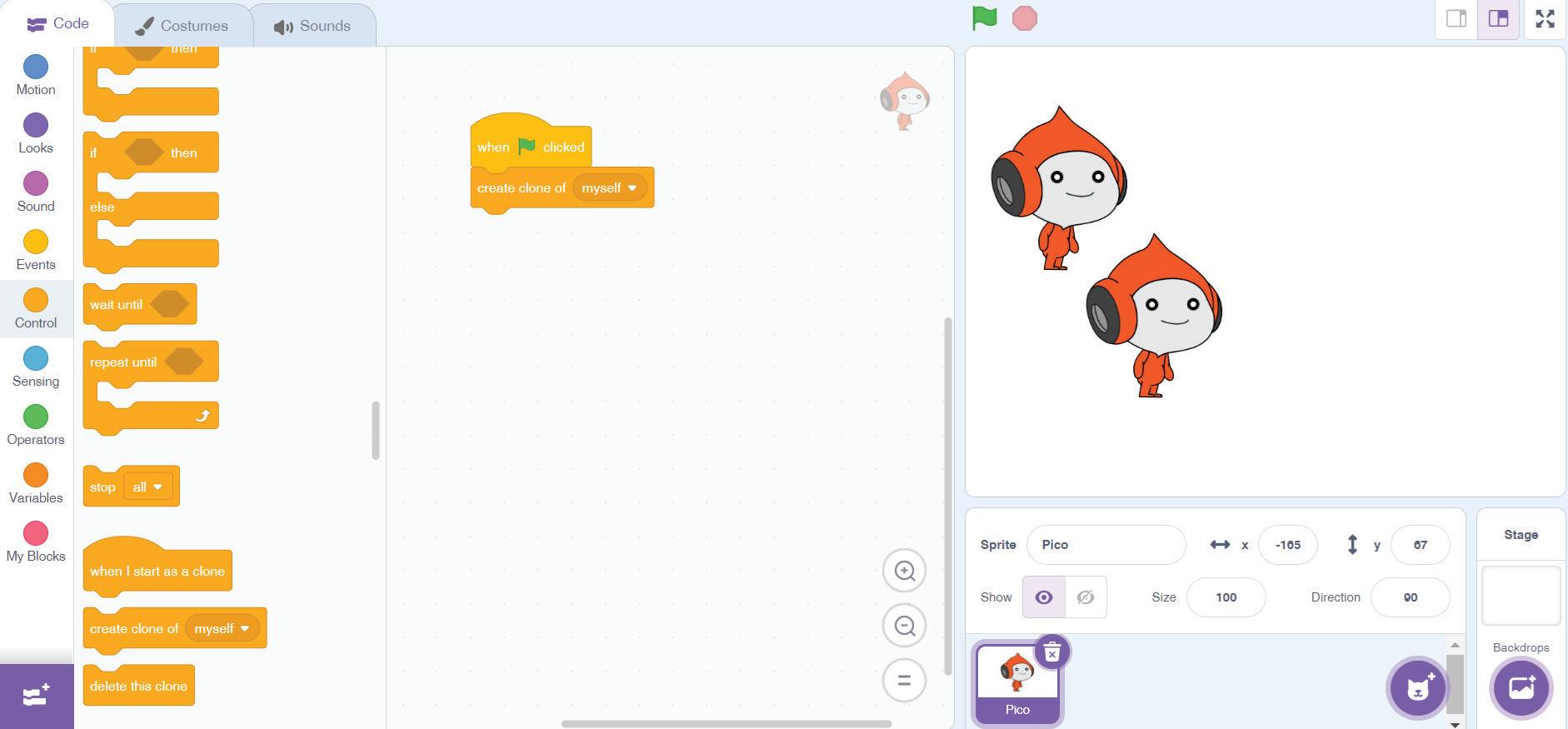Select the Sensing block category

click(36, 367)
